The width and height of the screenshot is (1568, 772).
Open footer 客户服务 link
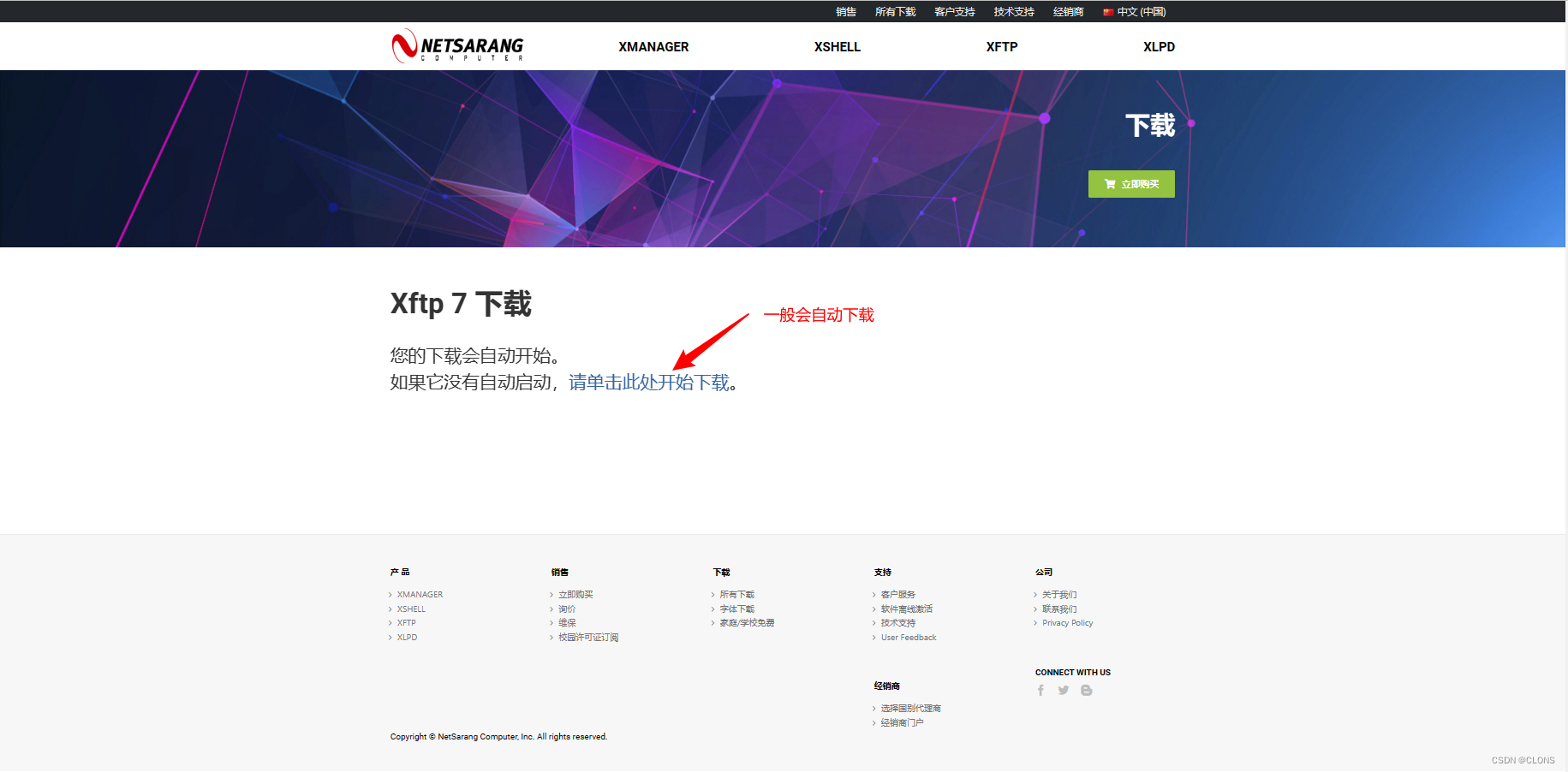898,595
